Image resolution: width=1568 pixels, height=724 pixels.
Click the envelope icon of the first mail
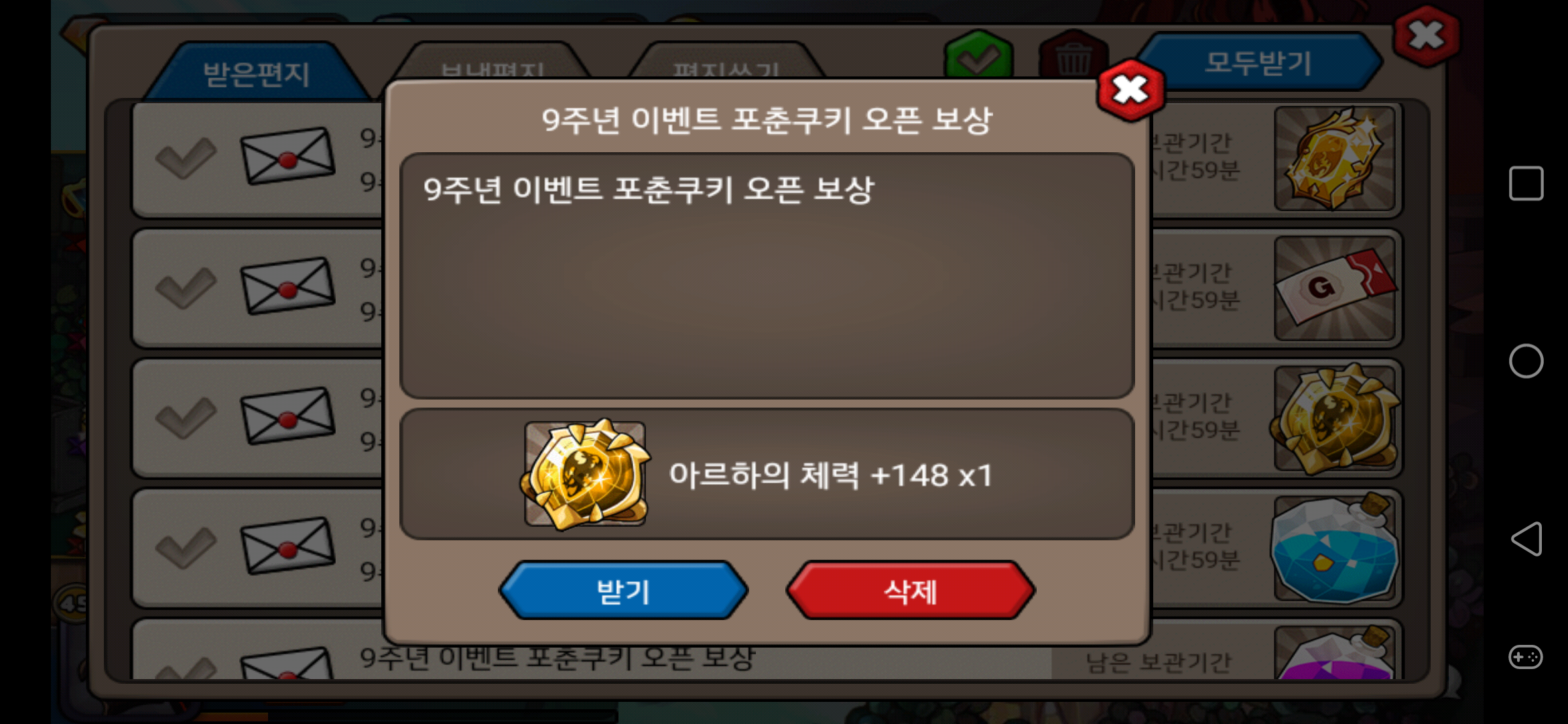287,156
